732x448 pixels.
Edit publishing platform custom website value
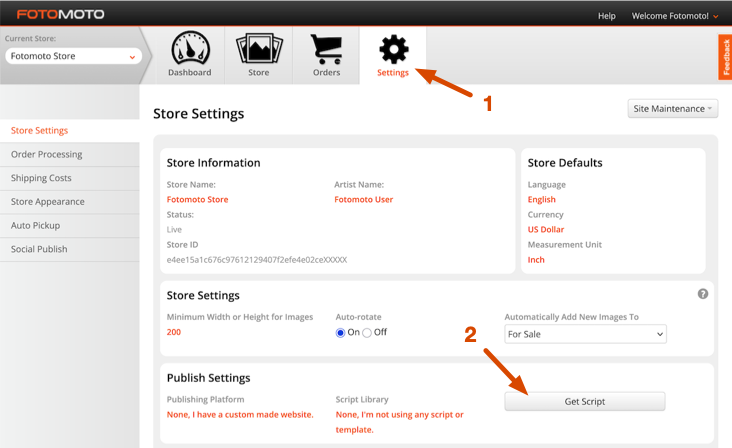(240, 414)
